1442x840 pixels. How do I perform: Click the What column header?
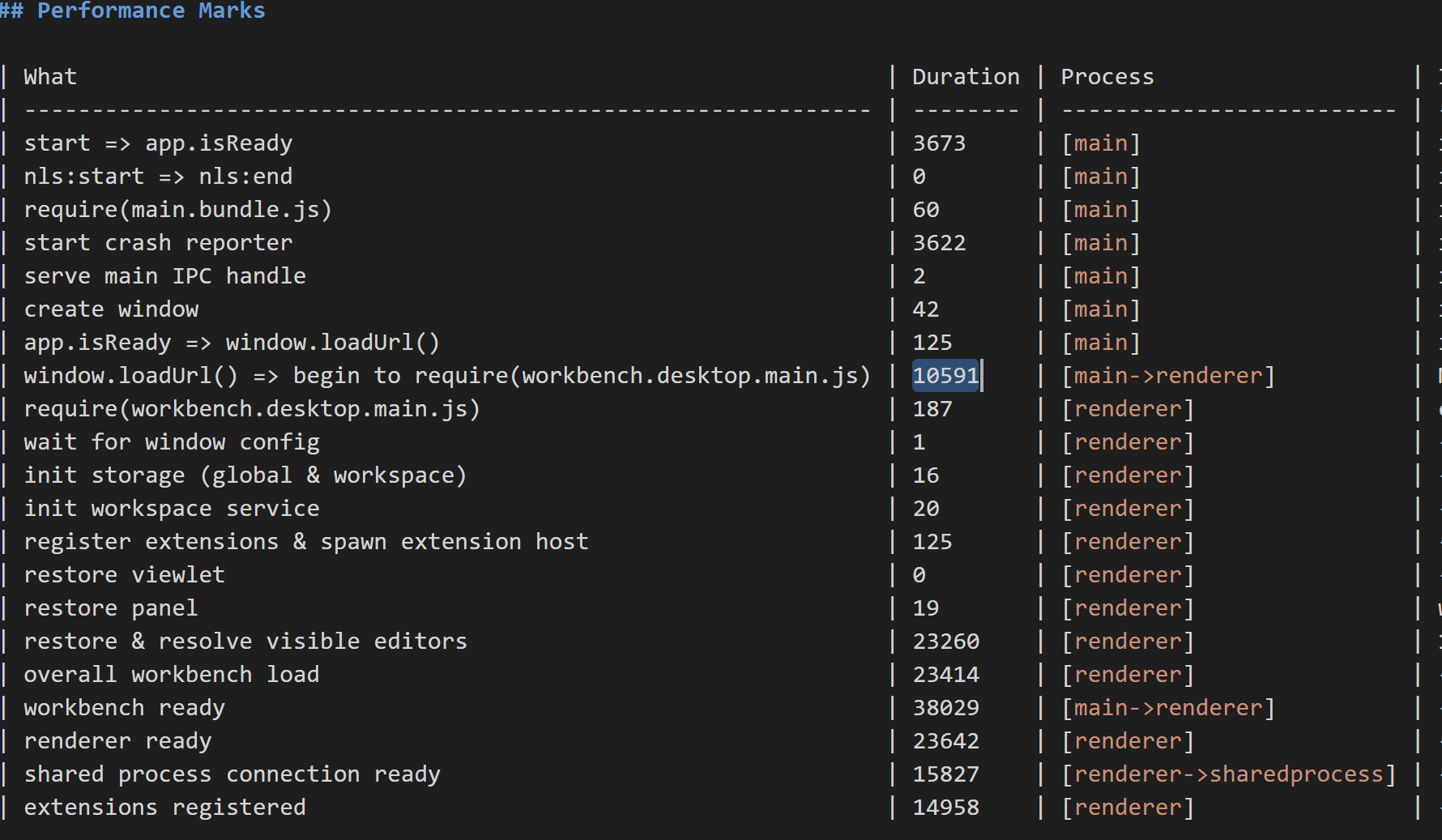49,76
